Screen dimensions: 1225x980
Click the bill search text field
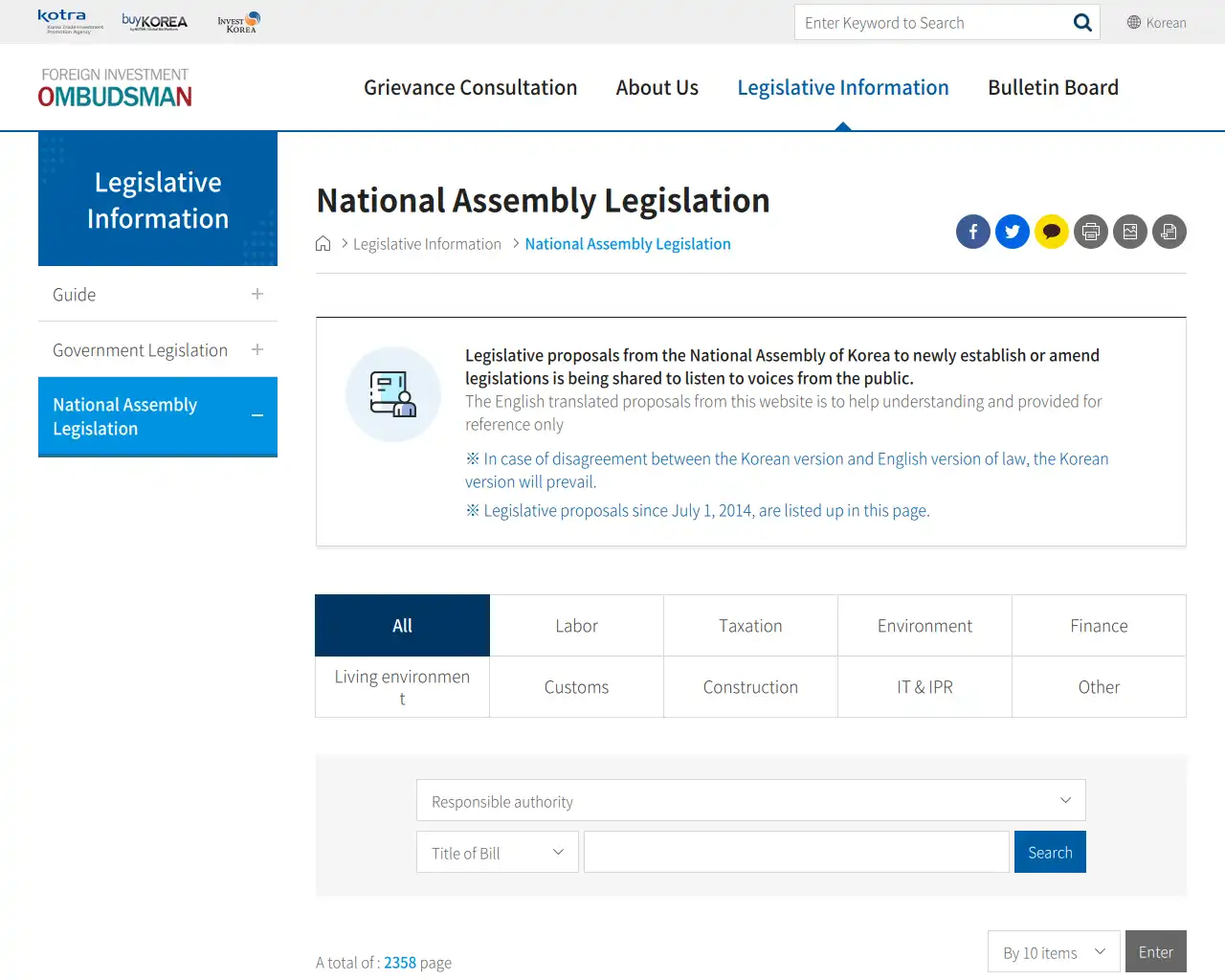[x=796, y=853]
